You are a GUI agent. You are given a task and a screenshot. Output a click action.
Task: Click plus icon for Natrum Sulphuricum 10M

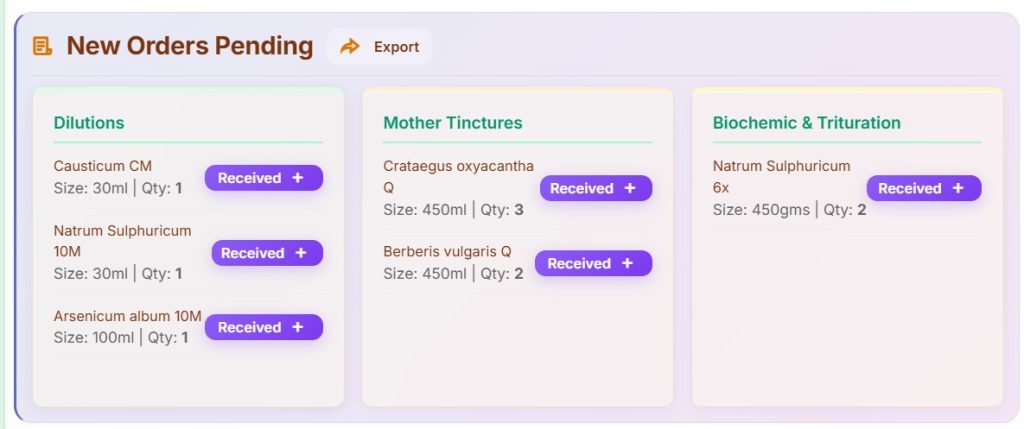301,253
